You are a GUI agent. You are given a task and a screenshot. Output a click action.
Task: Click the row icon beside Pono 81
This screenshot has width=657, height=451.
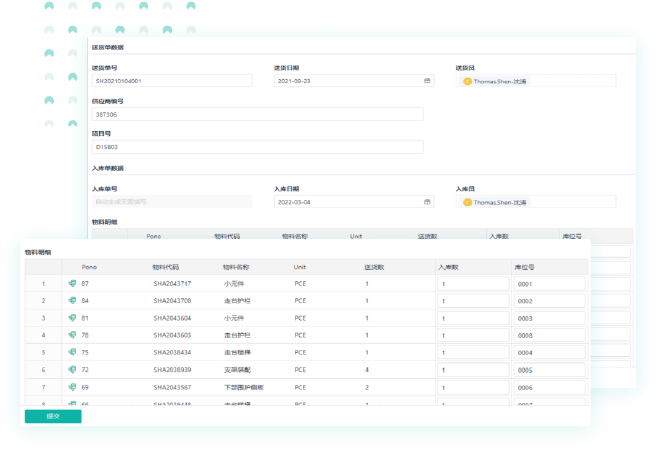(x=72, y=318)
